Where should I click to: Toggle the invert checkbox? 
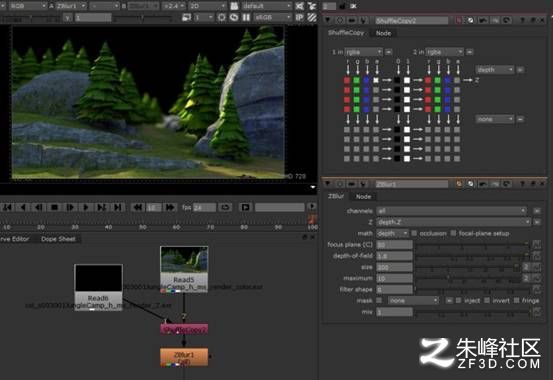pyautogui.click(x=487, y=300)
